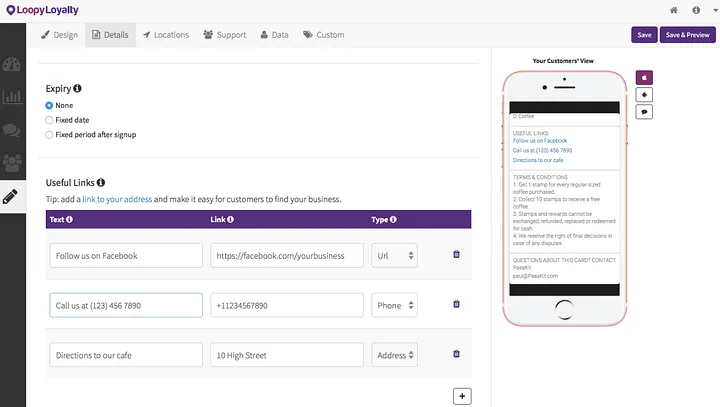Open the home icon in top bar

[x=674, y=10]
